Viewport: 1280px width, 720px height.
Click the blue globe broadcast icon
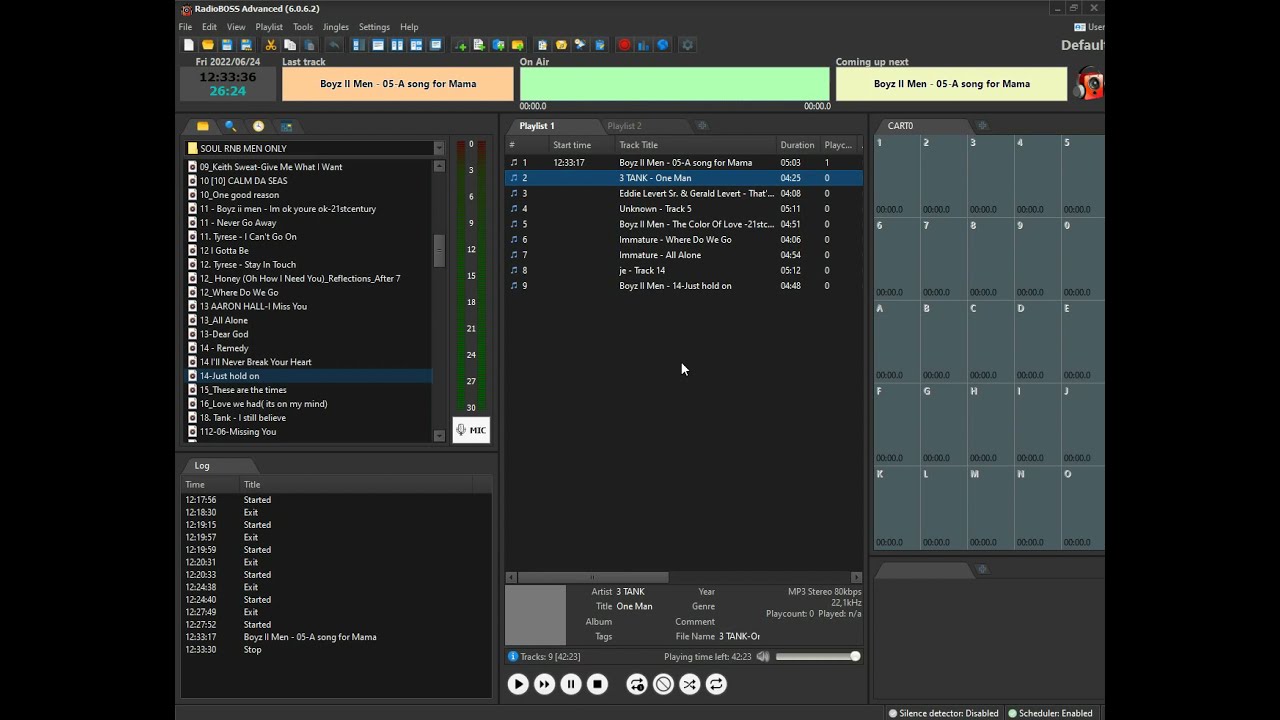tap(662, 45)
